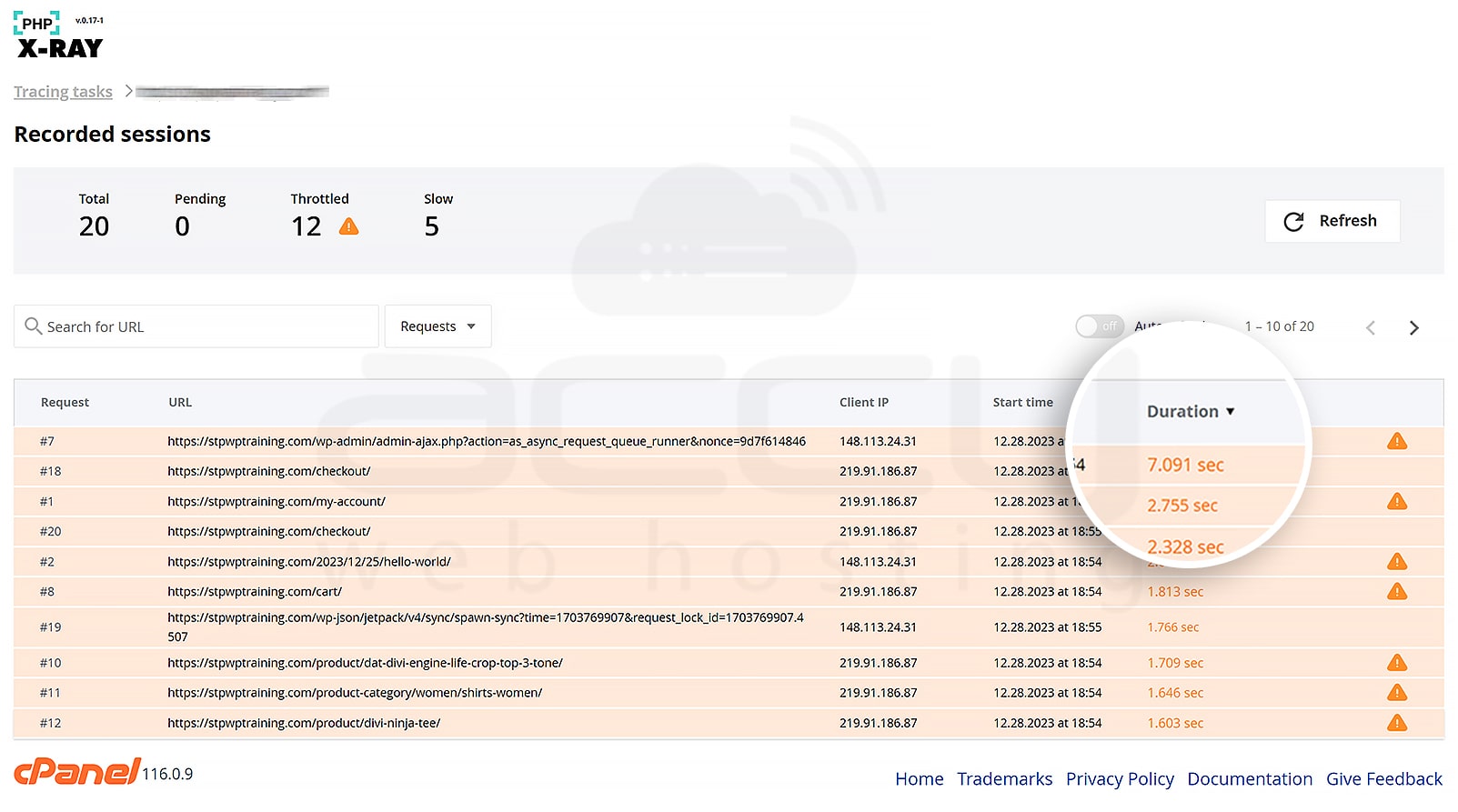Image resolution: width=1458 pixels, height=812 pixels.
Task: Open the Documentation link
Action: click(1250, 779)
